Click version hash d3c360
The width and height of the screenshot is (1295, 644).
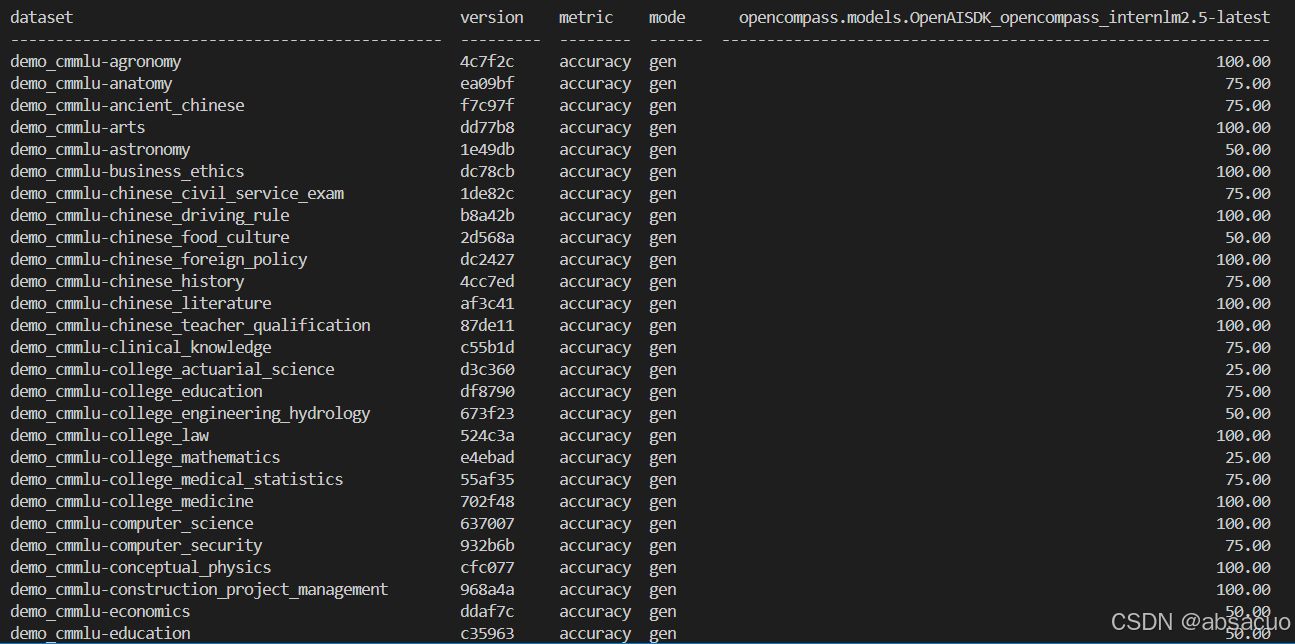click(487, 369)
